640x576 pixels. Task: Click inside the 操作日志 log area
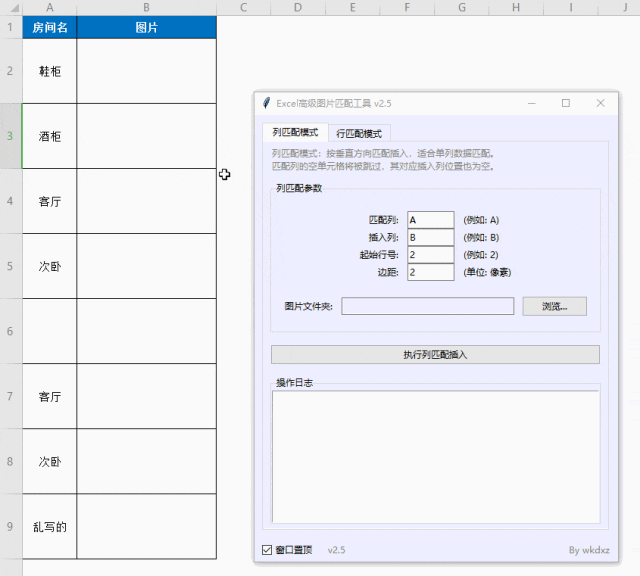[436, 457]
